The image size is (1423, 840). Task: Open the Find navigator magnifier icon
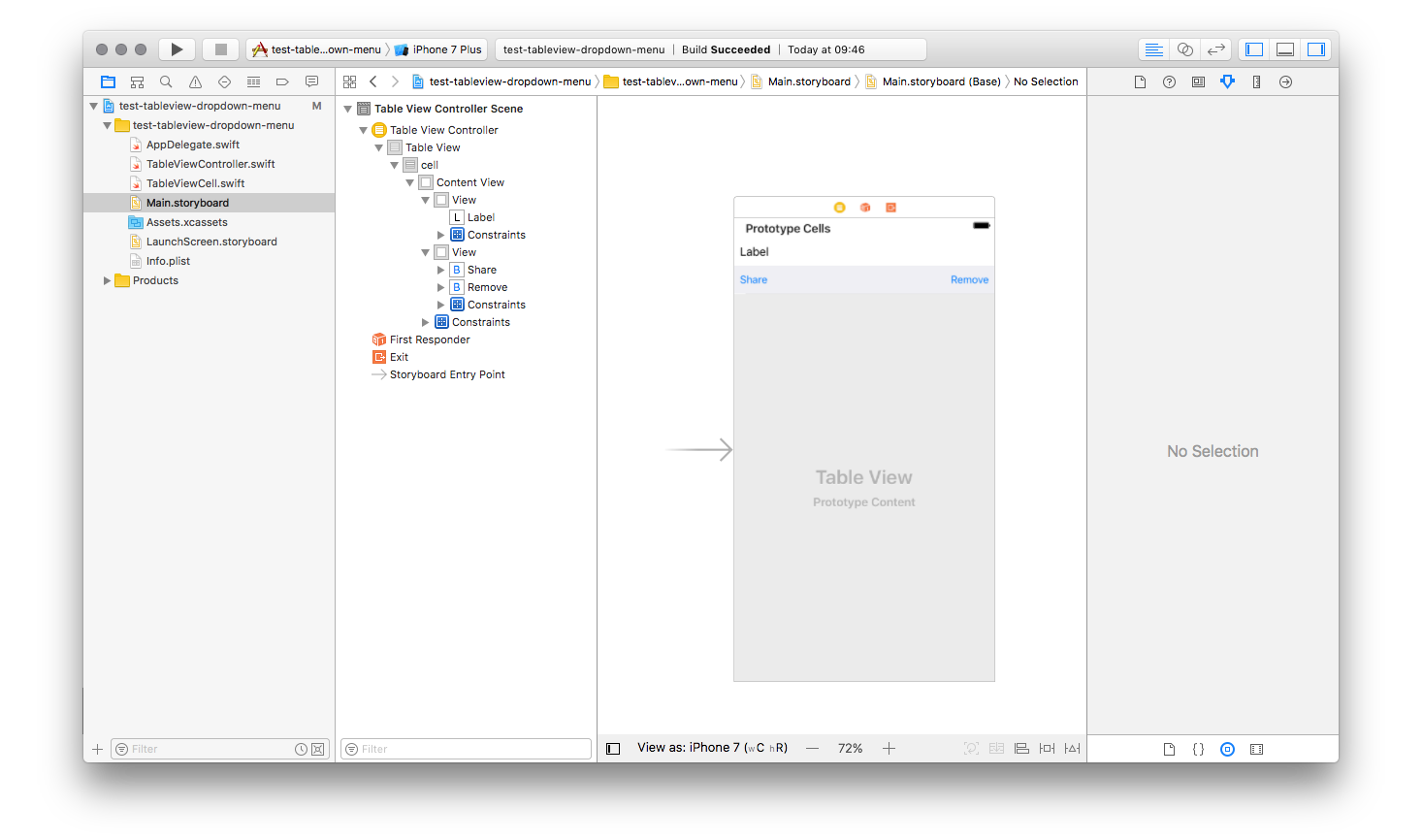click(x=166, y=82)
